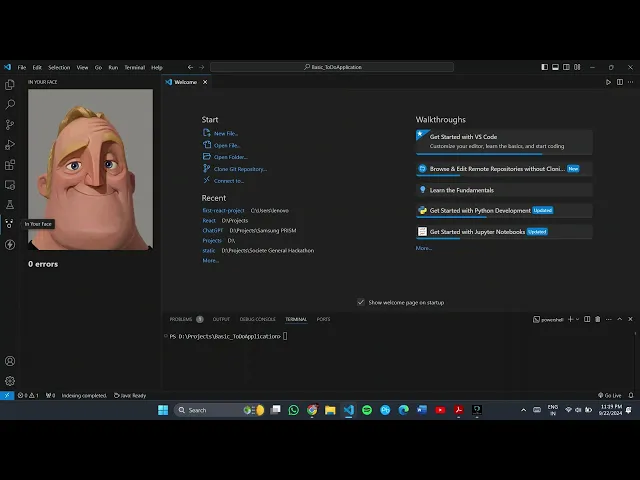The height and width of the screenshot is (480, 640).
Task: Click the Open Folder link
Action: [231, 157]
